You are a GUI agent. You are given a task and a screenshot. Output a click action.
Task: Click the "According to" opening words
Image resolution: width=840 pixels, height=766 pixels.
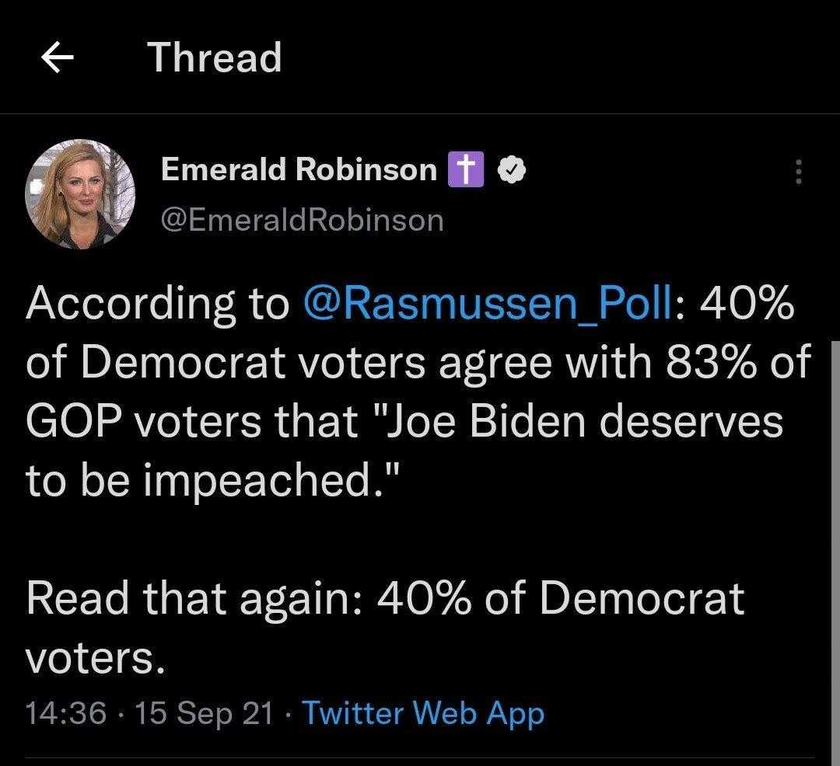[158, 304]
